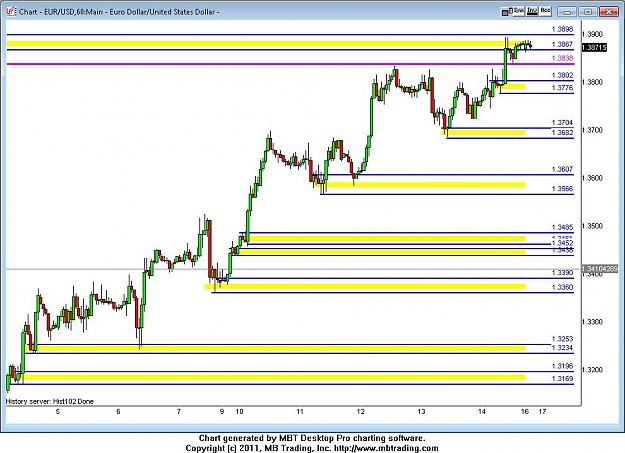Click the 1.3234 level label
Screen dimensions: 625x453
562,348
